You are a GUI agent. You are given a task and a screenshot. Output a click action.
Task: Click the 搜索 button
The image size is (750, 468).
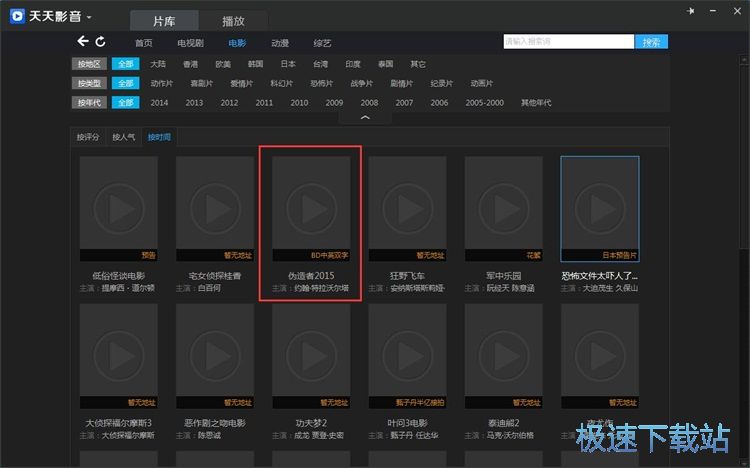(651, 42)
